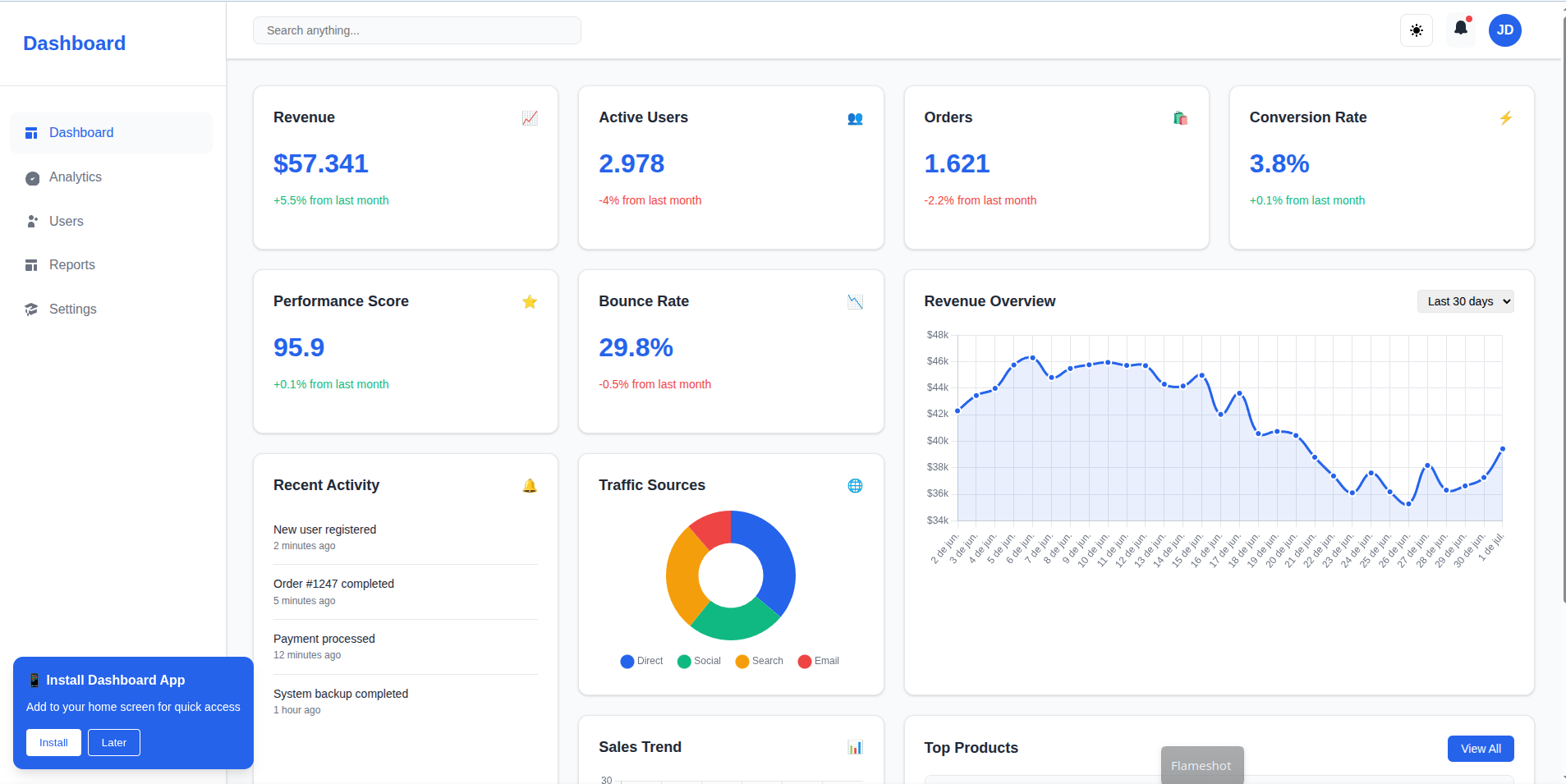
Task: Click the $57.341 revenue value
Action: (x=321, y=163)
